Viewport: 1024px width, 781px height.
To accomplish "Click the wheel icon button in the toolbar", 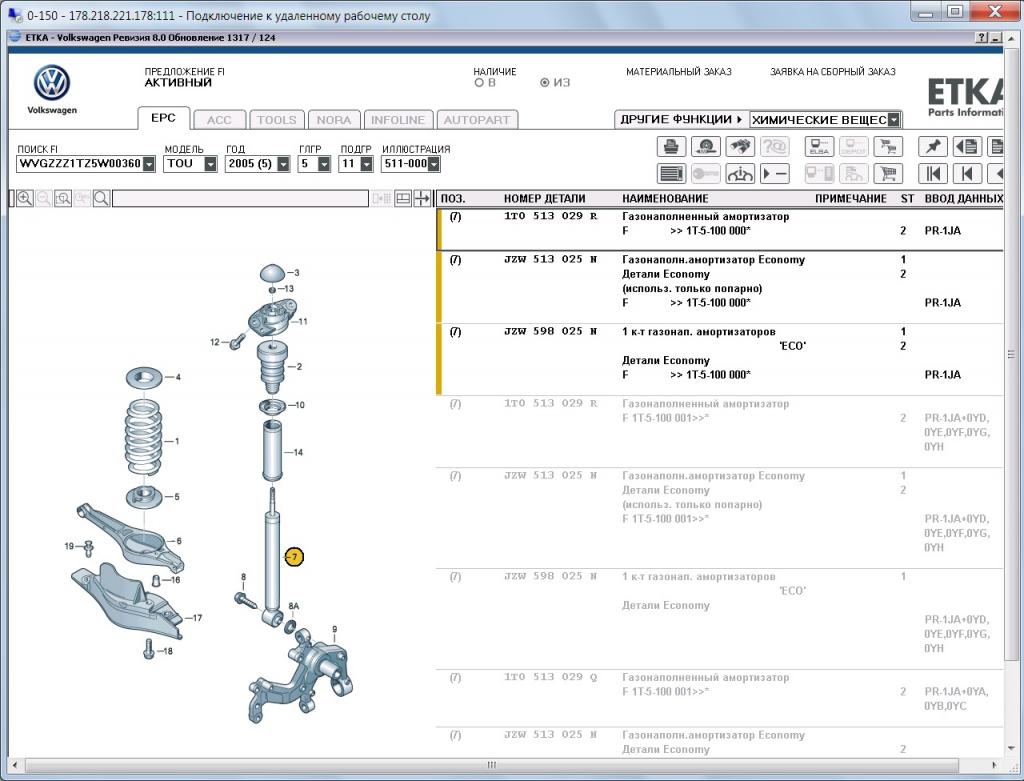I will (x=705, y=146).
